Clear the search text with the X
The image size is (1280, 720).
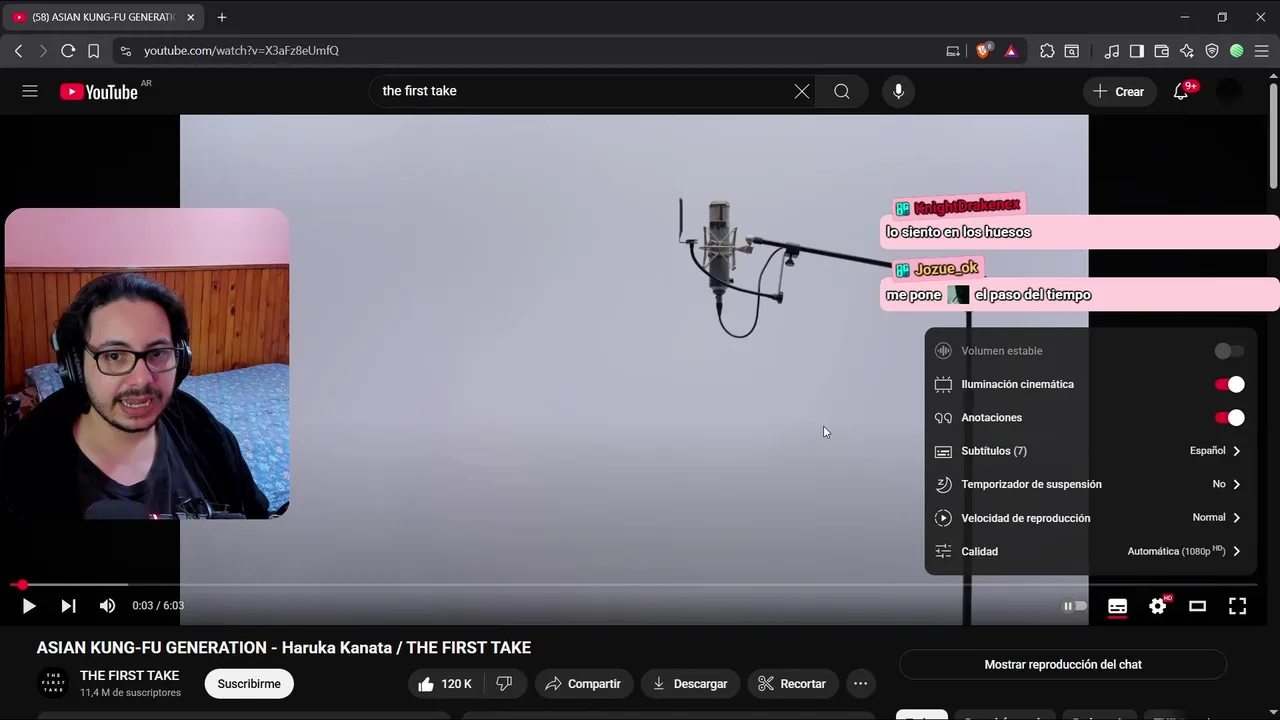(802, 91)
